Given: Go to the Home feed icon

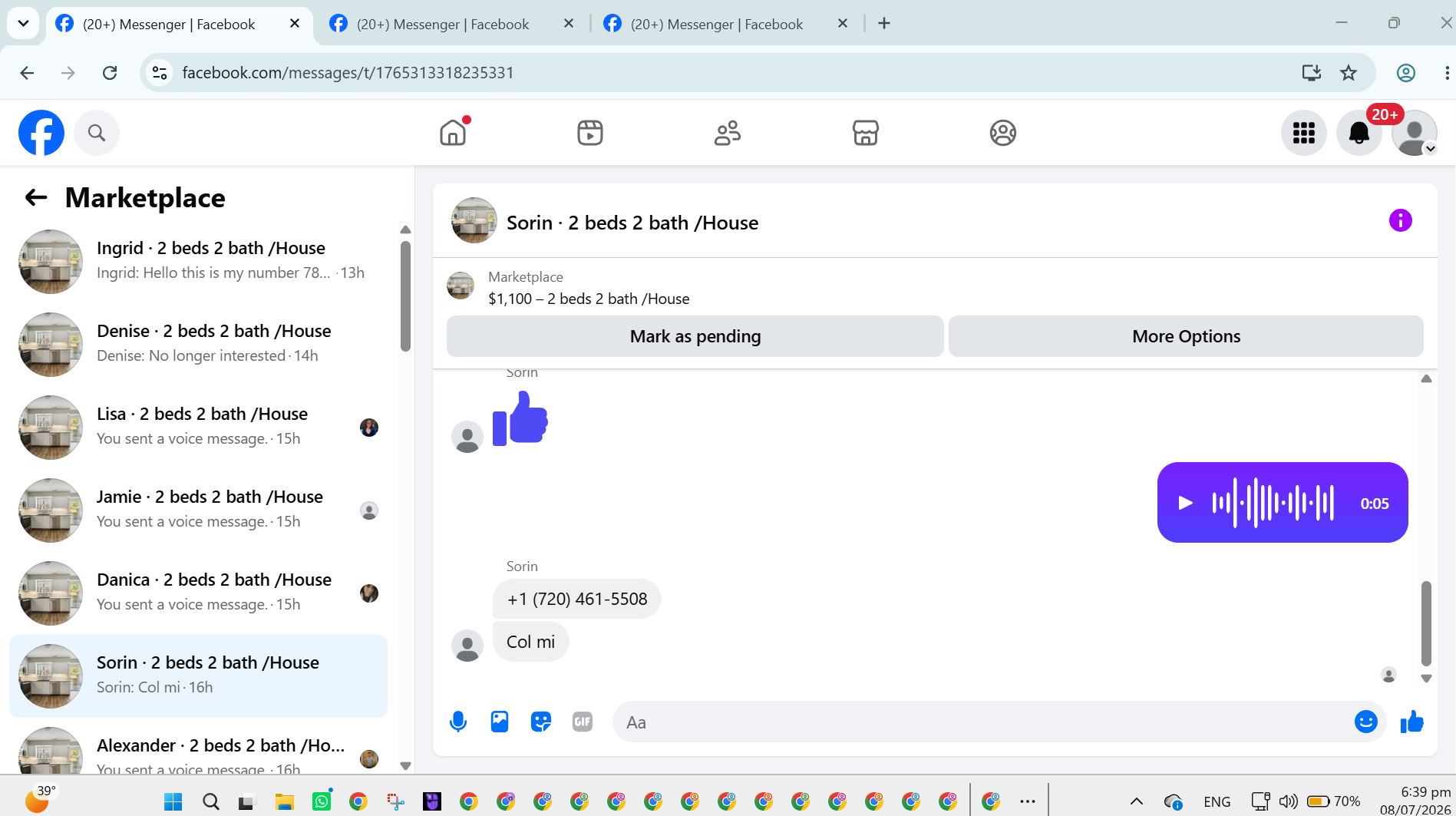Looking at the screenshot, I should (x=454, y=133).
